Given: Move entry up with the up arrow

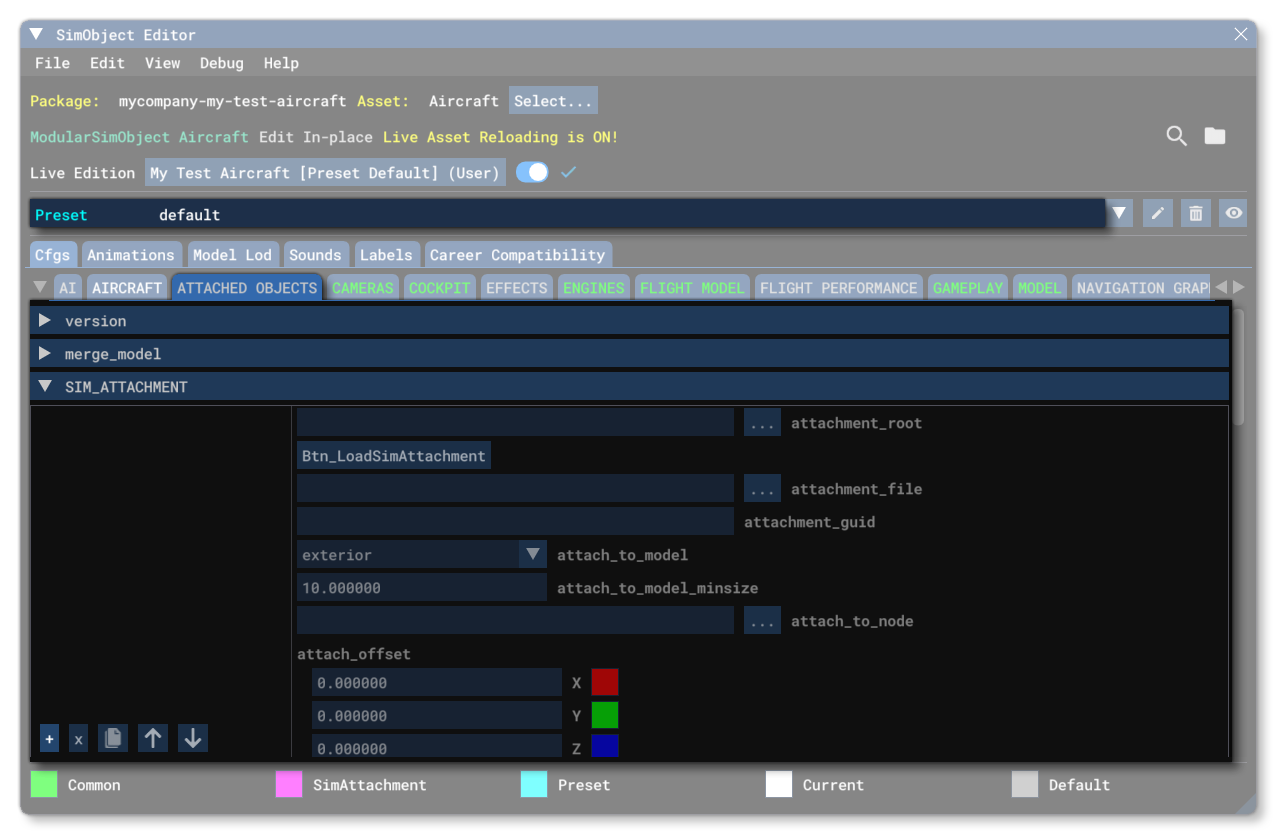Looking at the screenshot, I should 152,739.
